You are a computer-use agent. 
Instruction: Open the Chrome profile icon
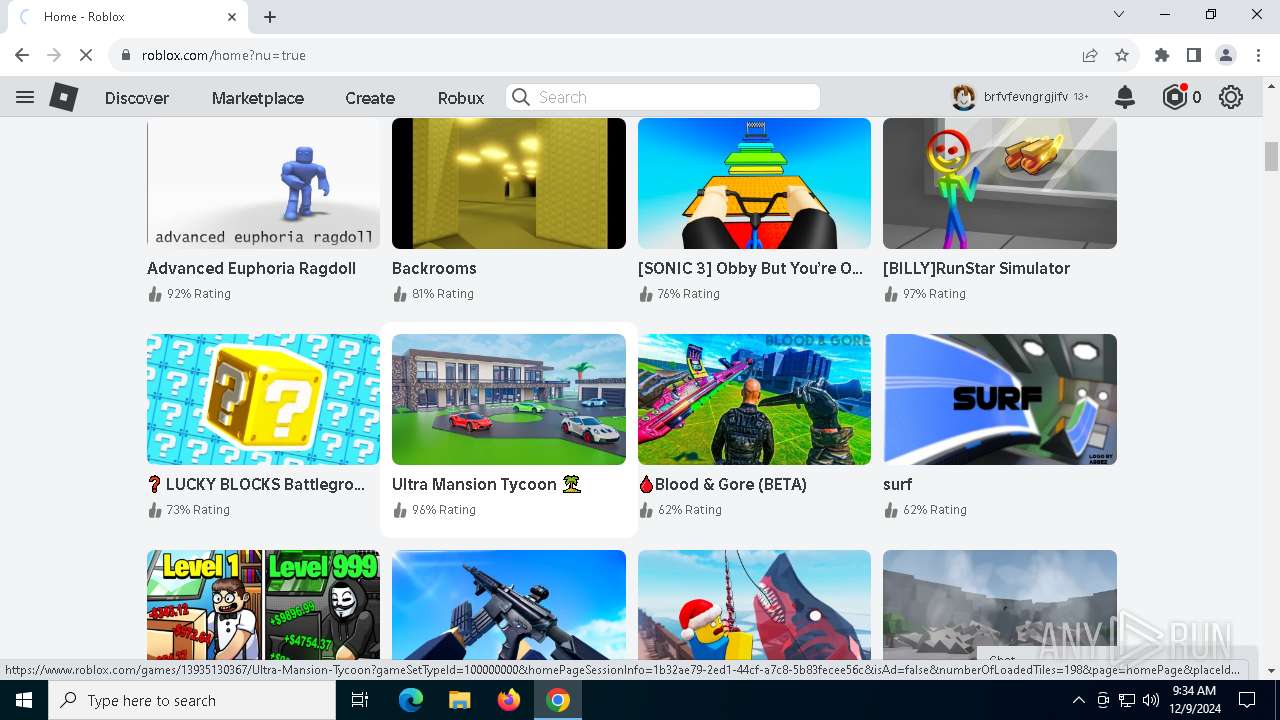pyautogui.click(x=1226, y=55)
